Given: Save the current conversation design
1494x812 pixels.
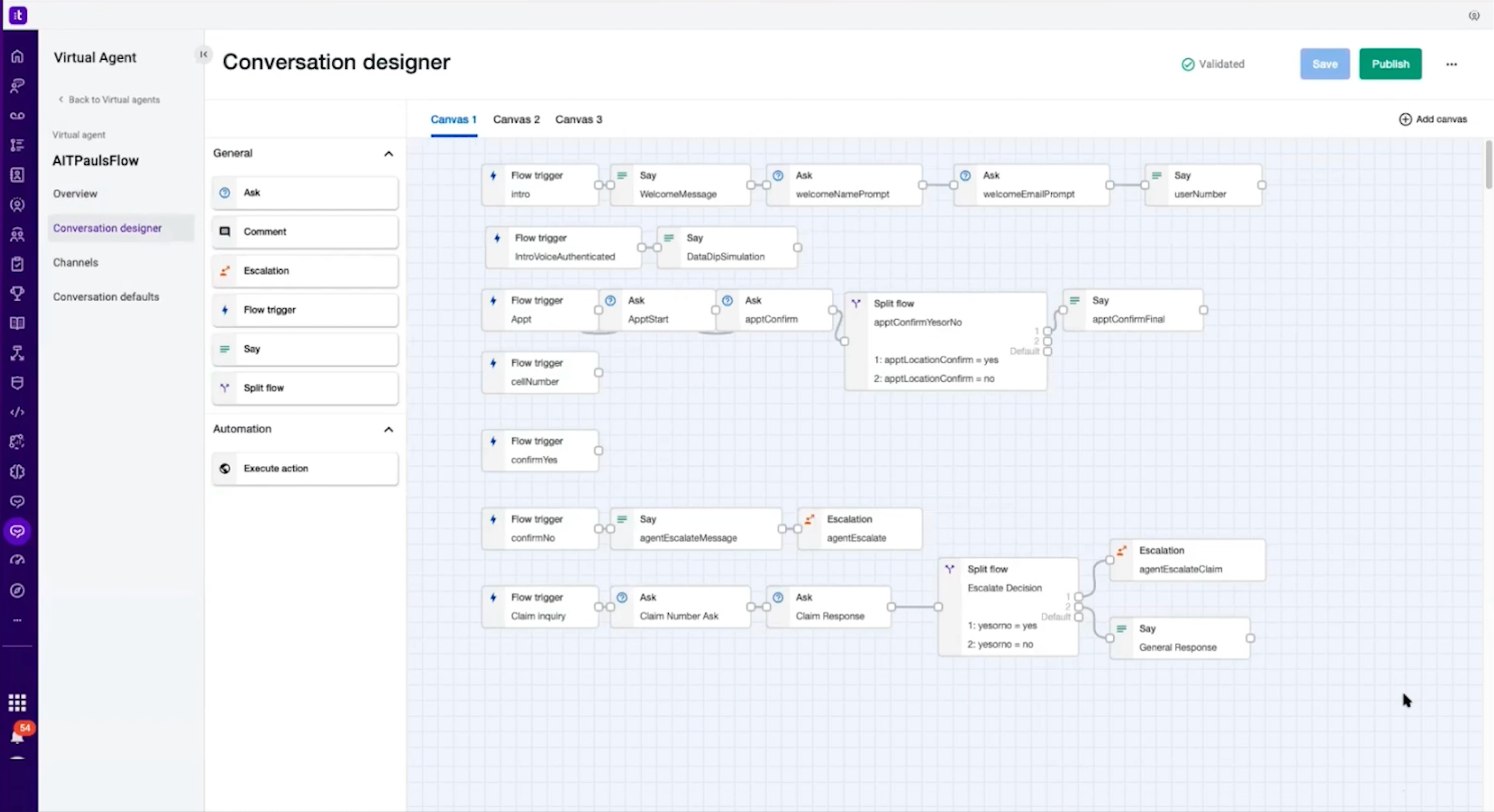Looking at the screenshot, I should click(1325, 63).
